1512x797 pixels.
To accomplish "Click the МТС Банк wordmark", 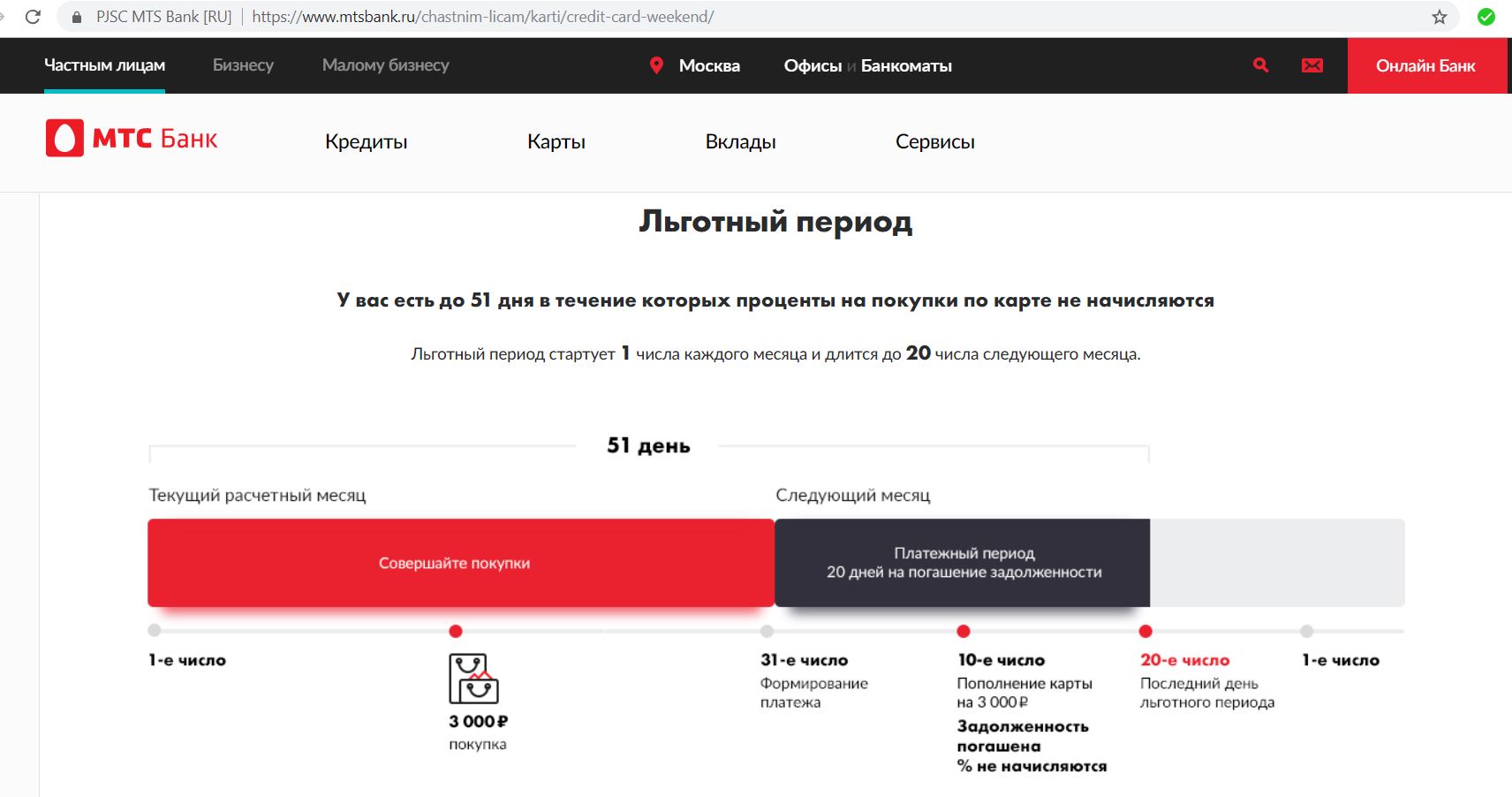I will (155, 139).
